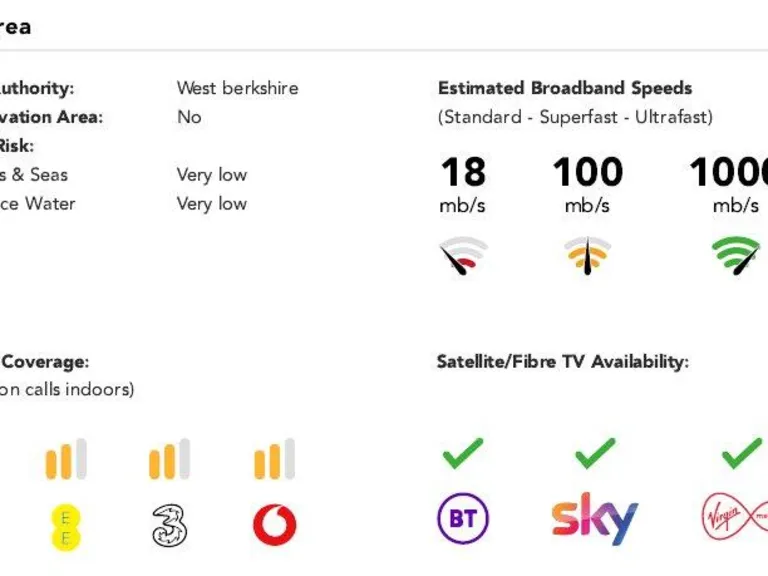This screenshot has height=576, width=768.
Task: Click the signal bars above Three
Action: pos(170,460)
